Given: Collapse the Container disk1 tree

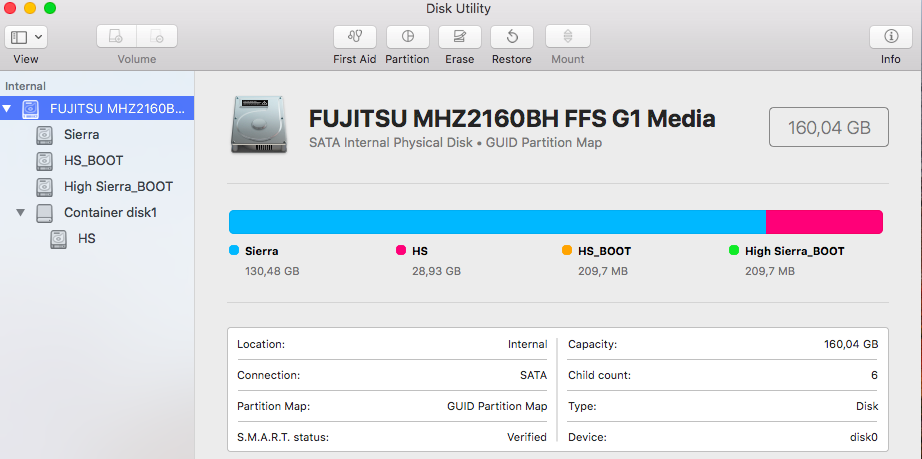Looking at the screenshot, I should pyautogui.click(x=21, y=212).
